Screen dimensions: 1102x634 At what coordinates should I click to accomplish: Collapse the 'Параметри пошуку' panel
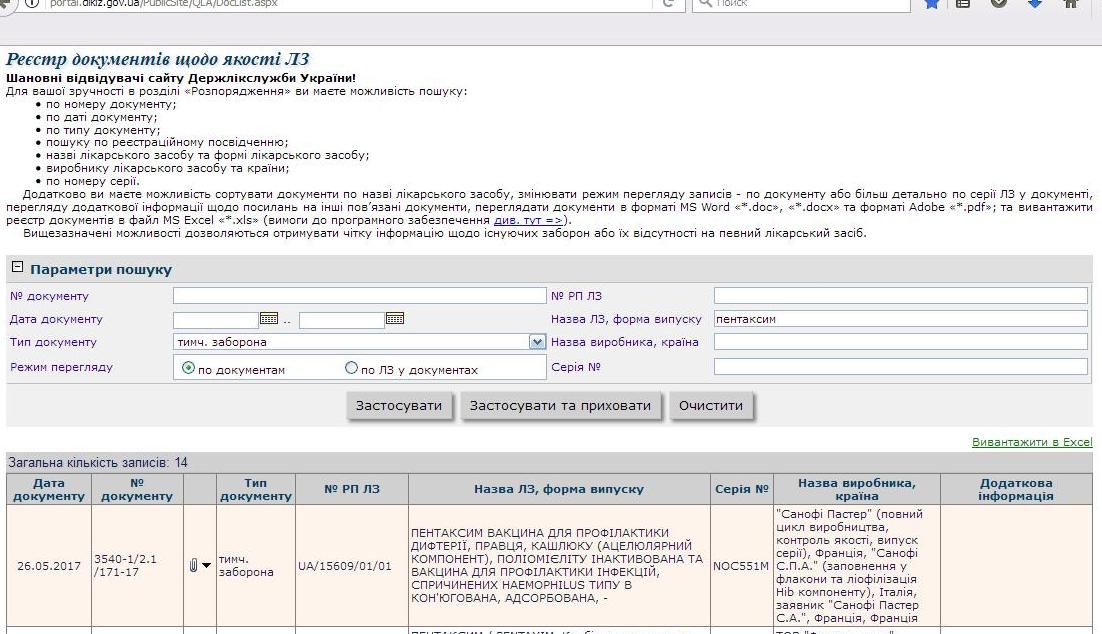(x=18, y=267)
